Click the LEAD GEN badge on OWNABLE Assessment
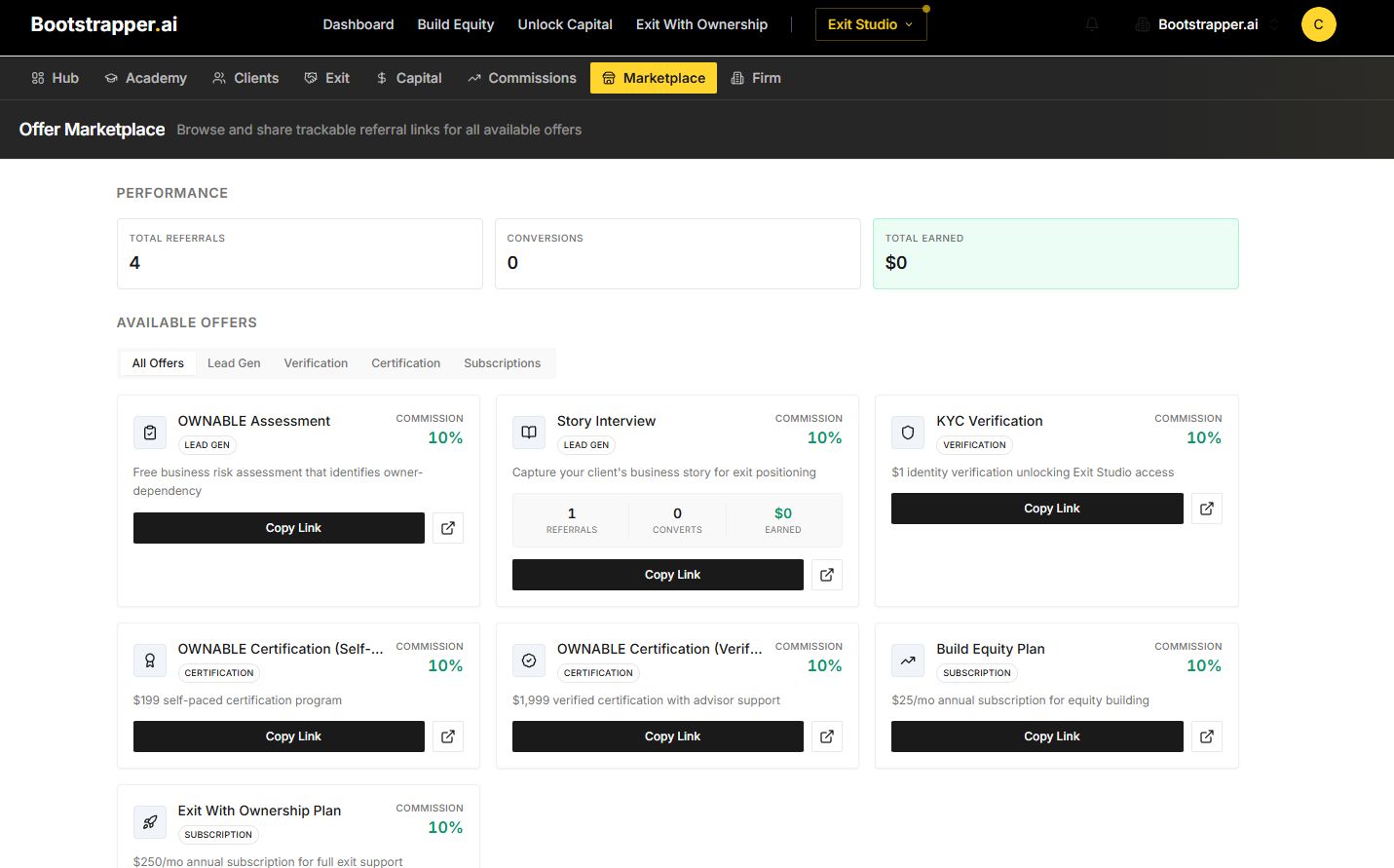 207,445
